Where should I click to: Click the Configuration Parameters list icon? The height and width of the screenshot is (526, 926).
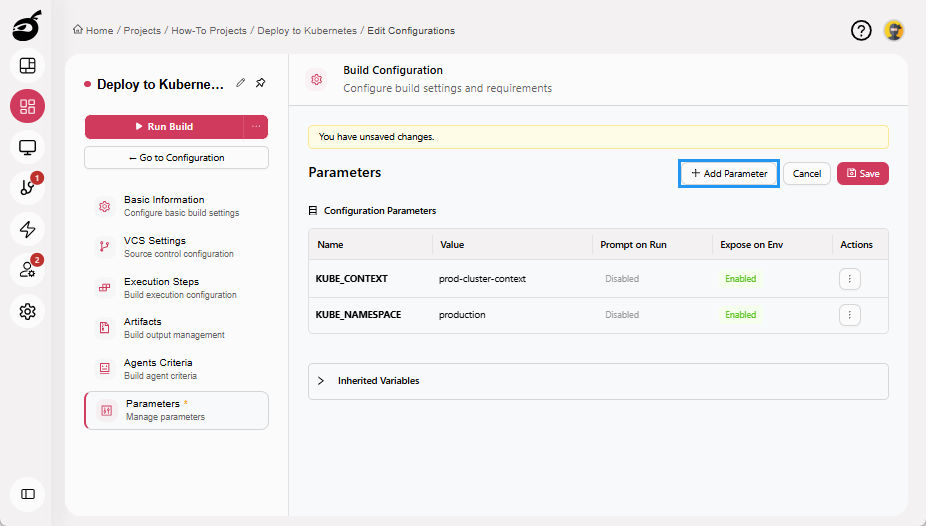[313, 211]
